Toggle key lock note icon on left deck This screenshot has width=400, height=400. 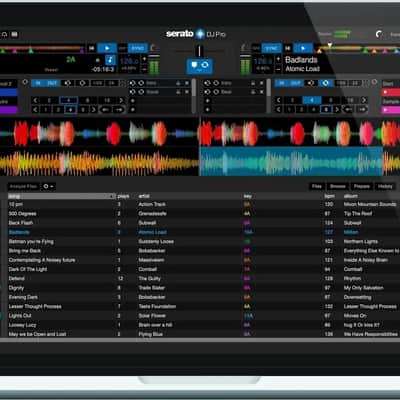click(110, 60)
